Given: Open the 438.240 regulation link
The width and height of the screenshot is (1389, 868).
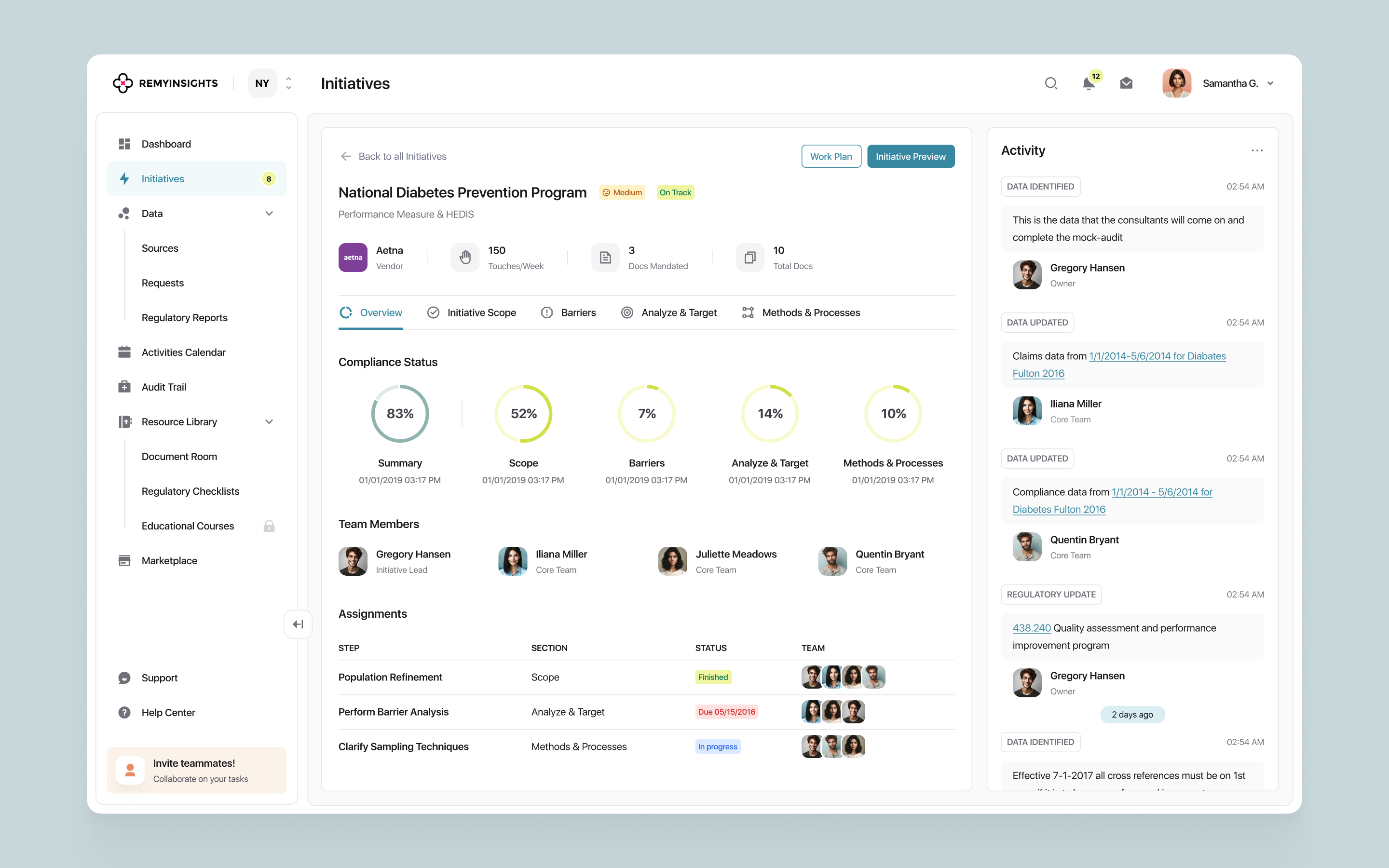Looking at the screenshot, I should tap(1032, 628).
